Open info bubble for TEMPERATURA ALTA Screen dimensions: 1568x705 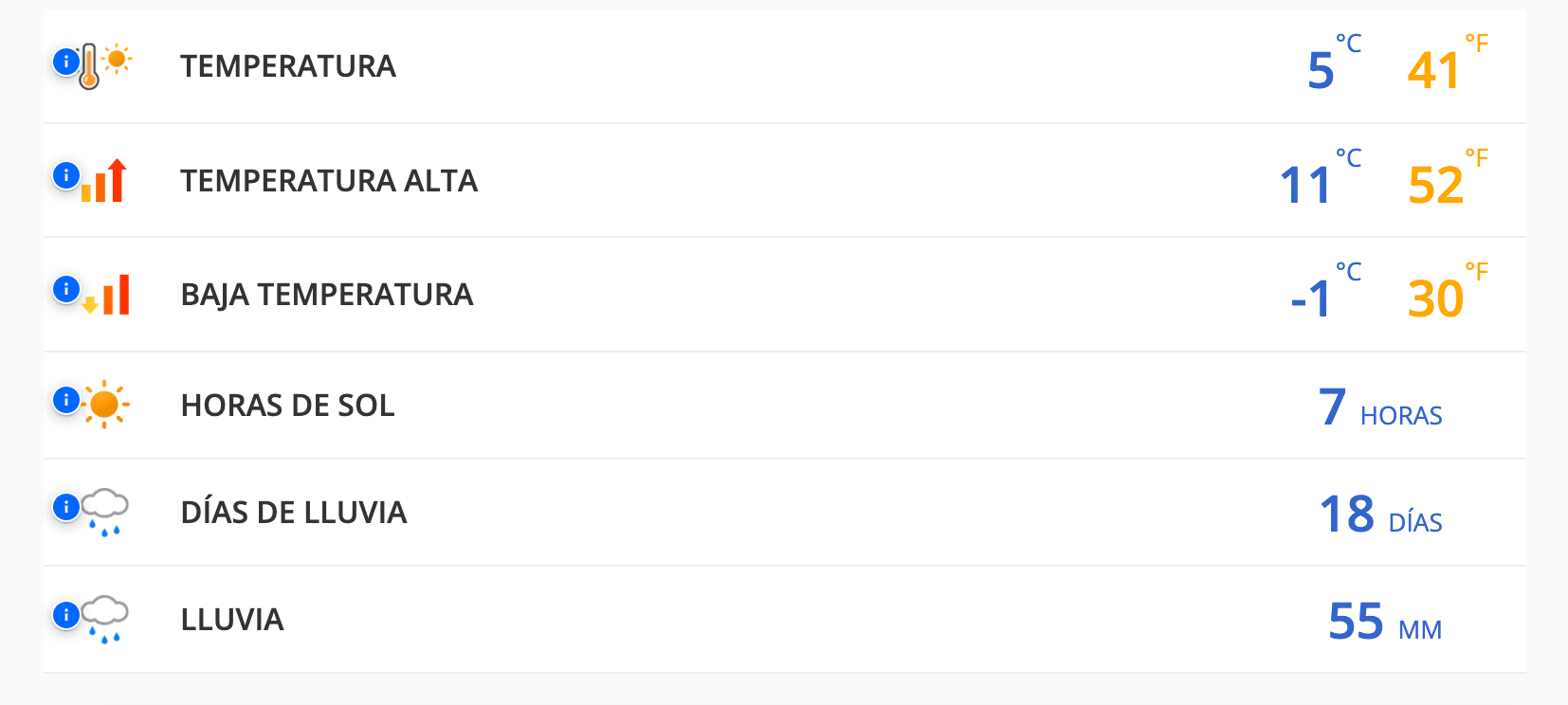click(x=65, y=175)
